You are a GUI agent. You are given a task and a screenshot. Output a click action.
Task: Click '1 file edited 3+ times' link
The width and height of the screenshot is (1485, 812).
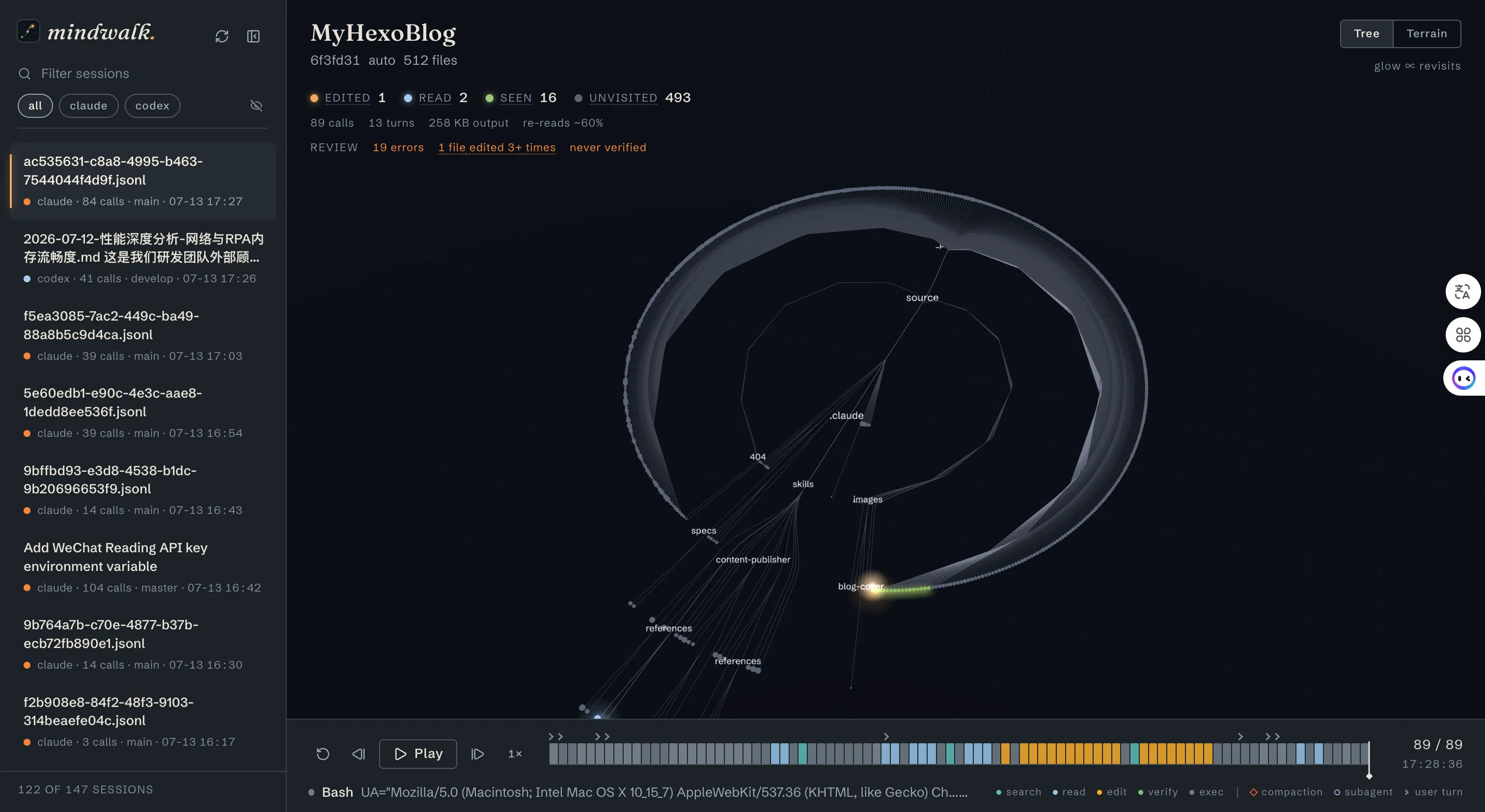tap(496, 148)
